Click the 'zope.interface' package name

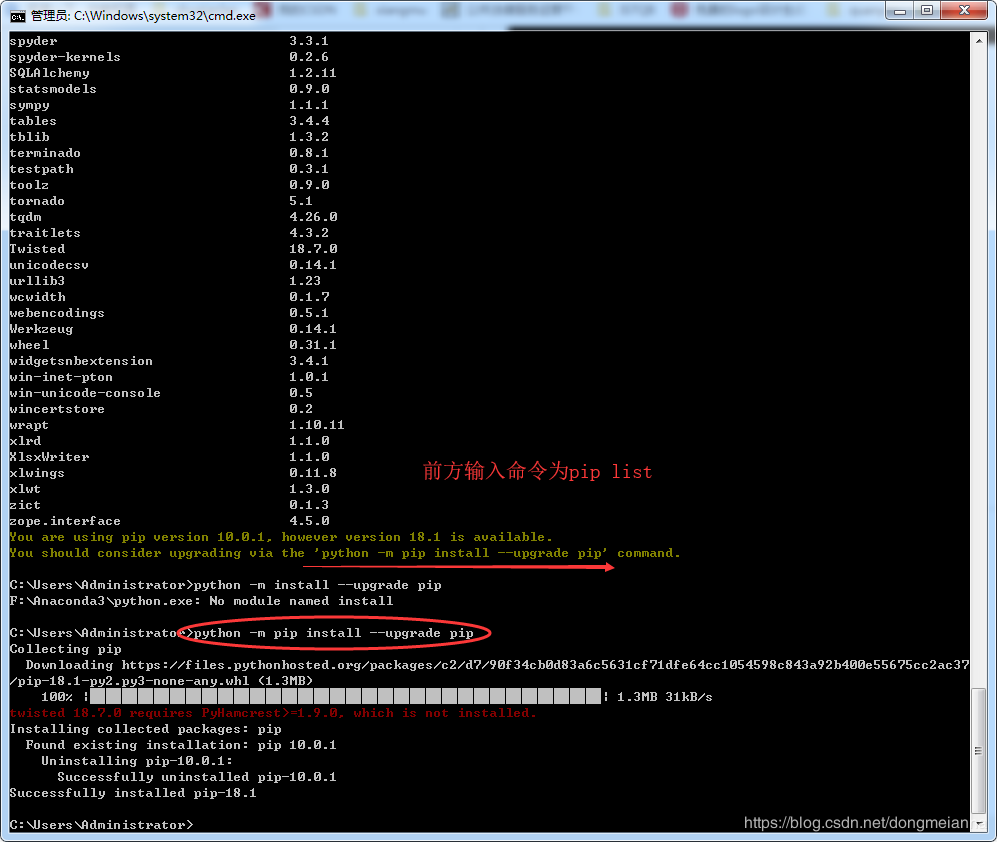pyautogui.click(x=65, y=521)
